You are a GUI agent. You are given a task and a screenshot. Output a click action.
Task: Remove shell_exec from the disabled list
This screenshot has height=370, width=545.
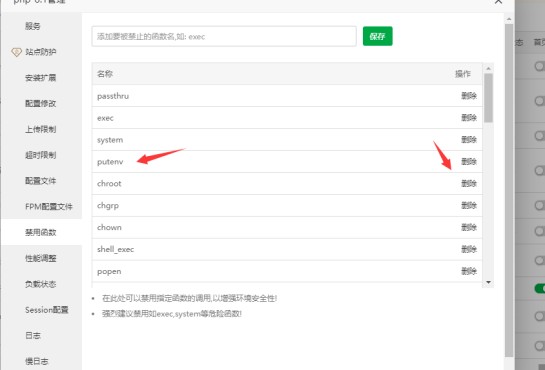coord(469,249)
